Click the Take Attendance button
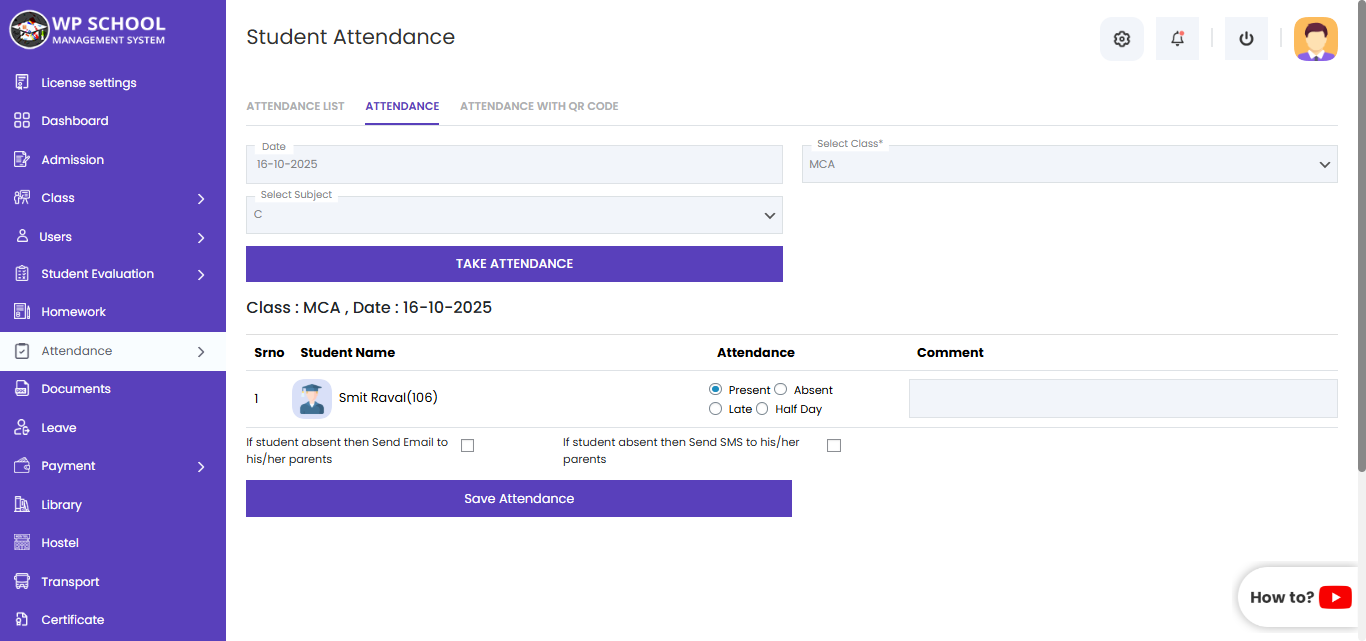1366x641 pixels. click(514, 264)
